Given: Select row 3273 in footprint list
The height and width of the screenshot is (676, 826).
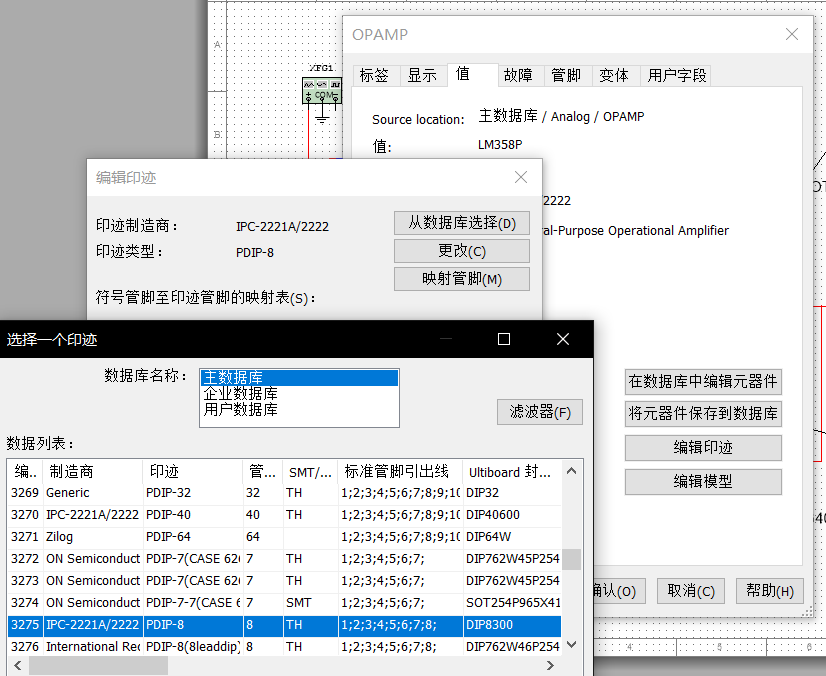Looking at the screenshot, I should click(x=284, y=581).
